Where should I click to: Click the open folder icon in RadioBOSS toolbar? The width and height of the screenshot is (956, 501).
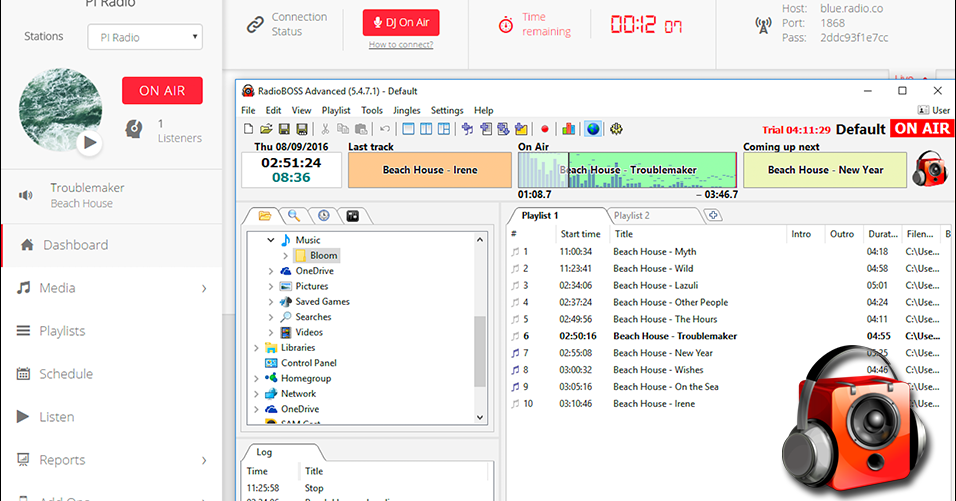(266, 129)
